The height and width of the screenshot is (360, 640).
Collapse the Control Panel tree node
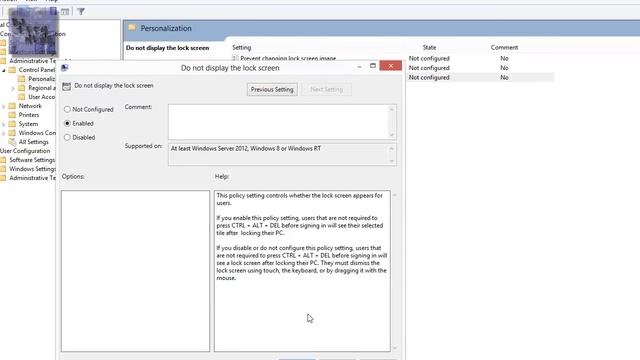pyautogui.click(x=4, y=70)
